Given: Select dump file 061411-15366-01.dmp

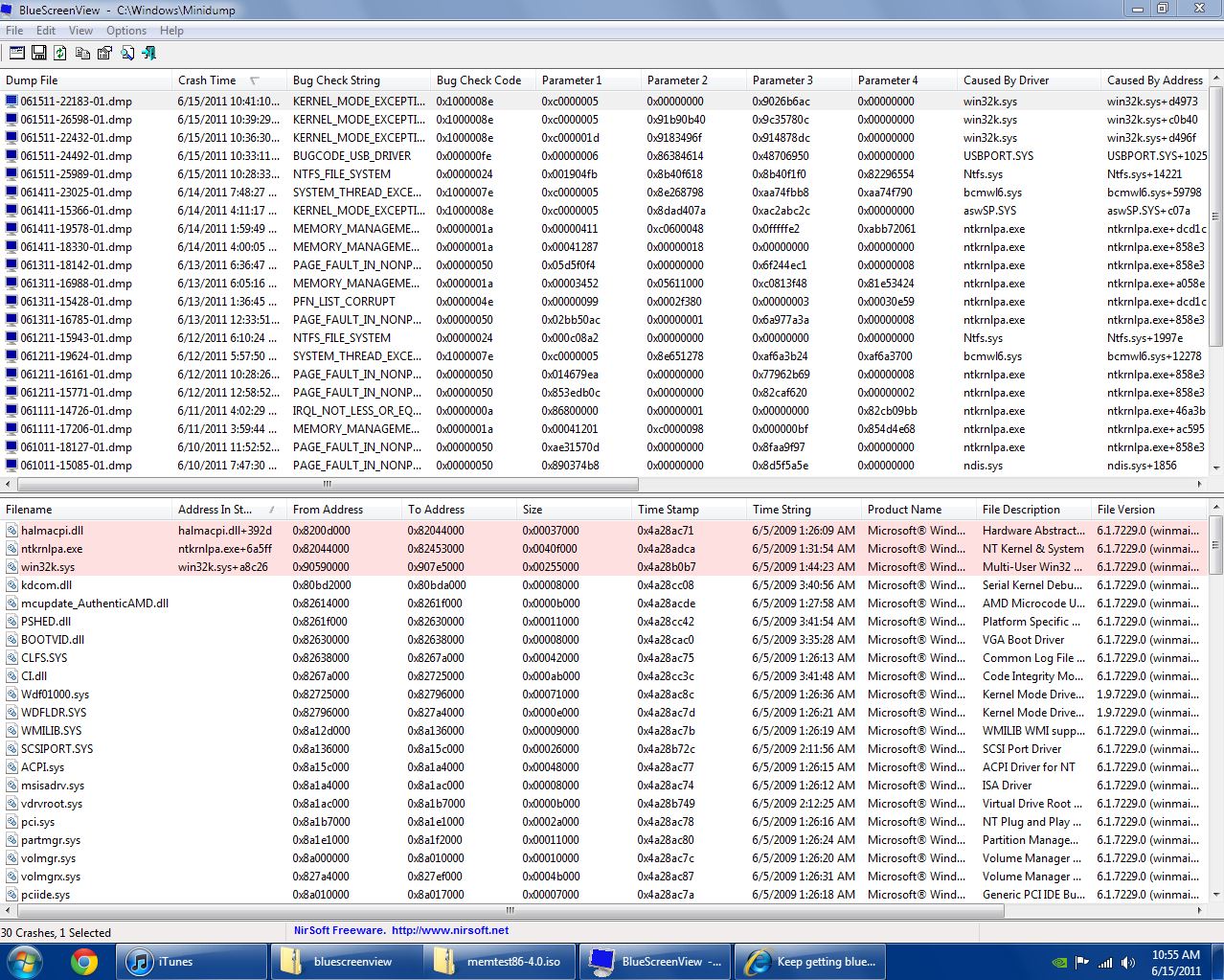Looking at the screenshot, I should (77, 211).
